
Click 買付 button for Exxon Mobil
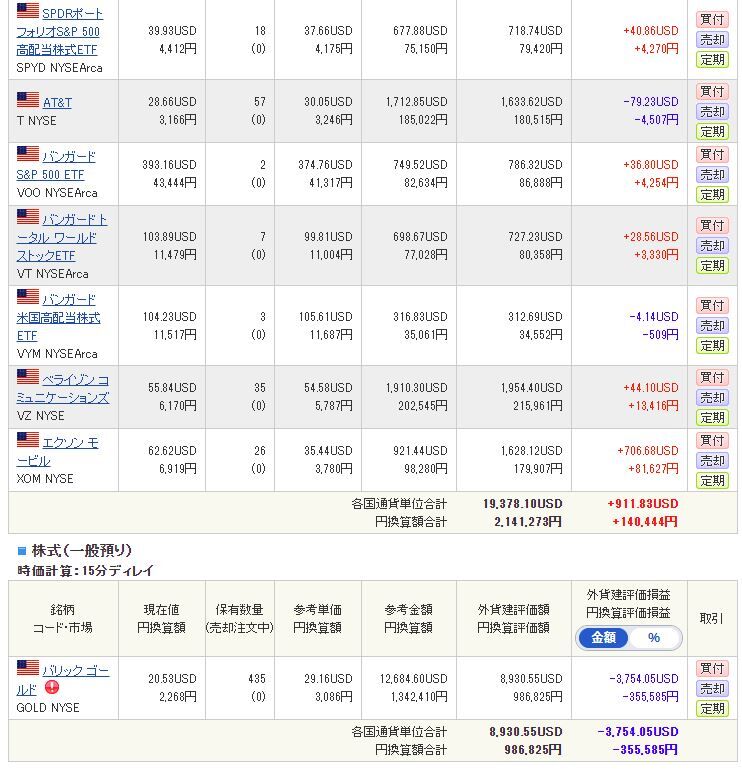[x=712, y=440]
